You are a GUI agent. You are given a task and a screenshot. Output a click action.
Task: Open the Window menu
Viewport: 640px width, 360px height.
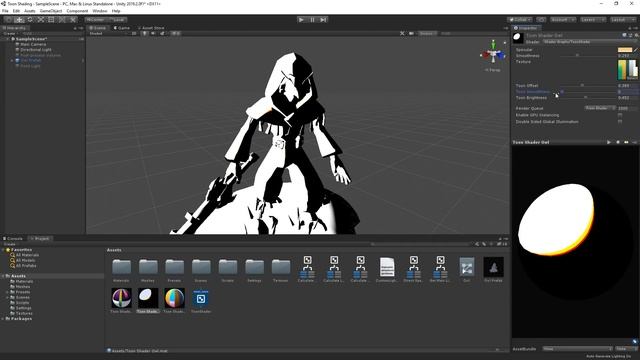coord(100,11)
